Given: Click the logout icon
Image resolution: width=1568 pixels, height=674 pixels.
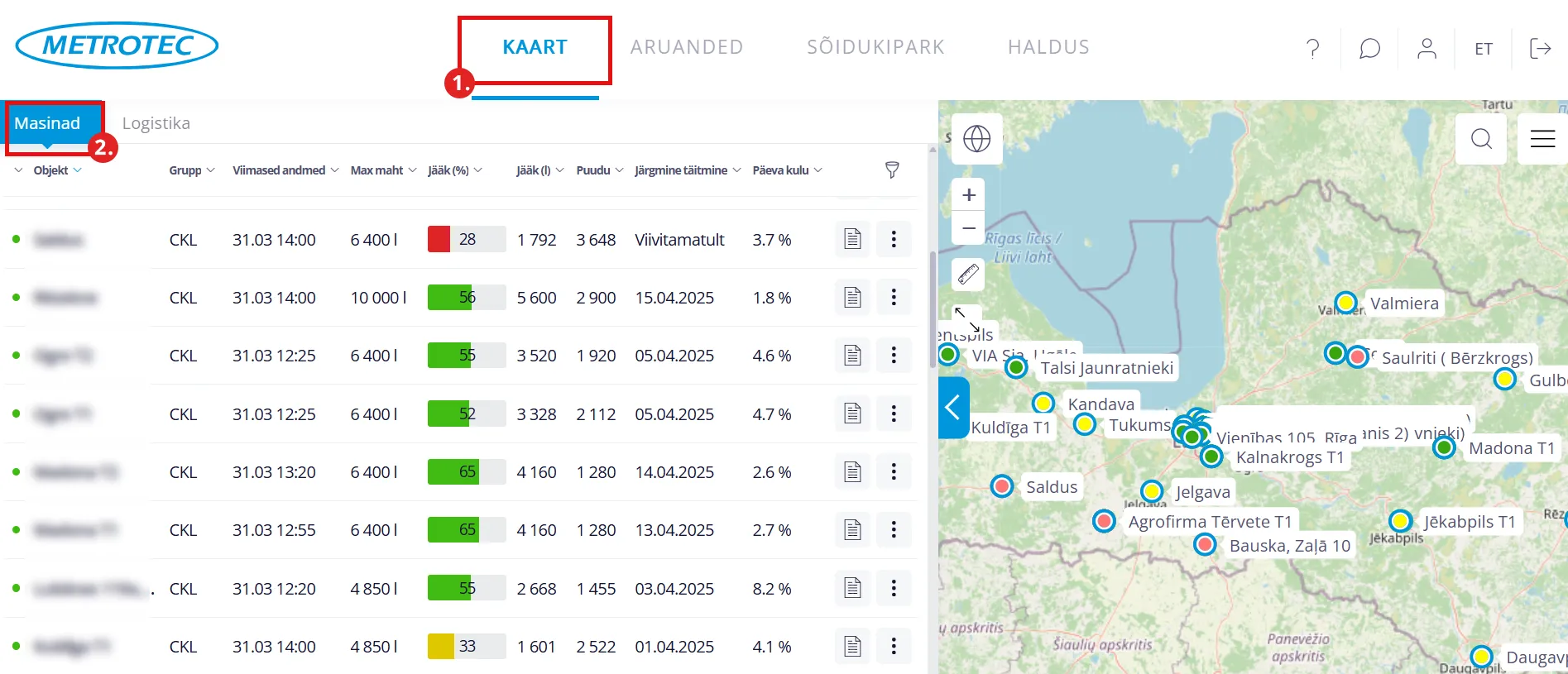Looking at the screenshot, I should (1540, 49).
